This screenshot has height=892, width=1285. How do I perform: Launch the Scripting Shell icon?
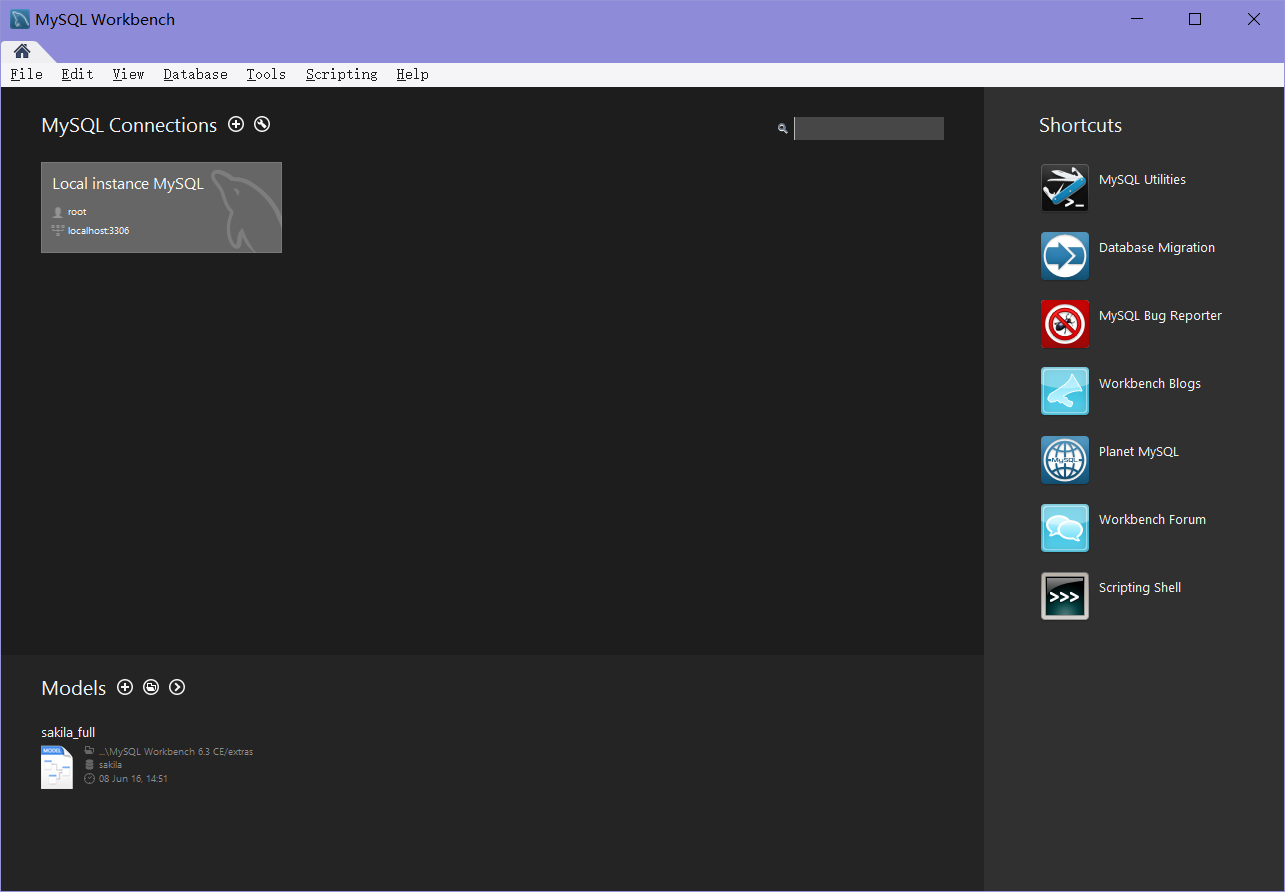click(1064, 596)
